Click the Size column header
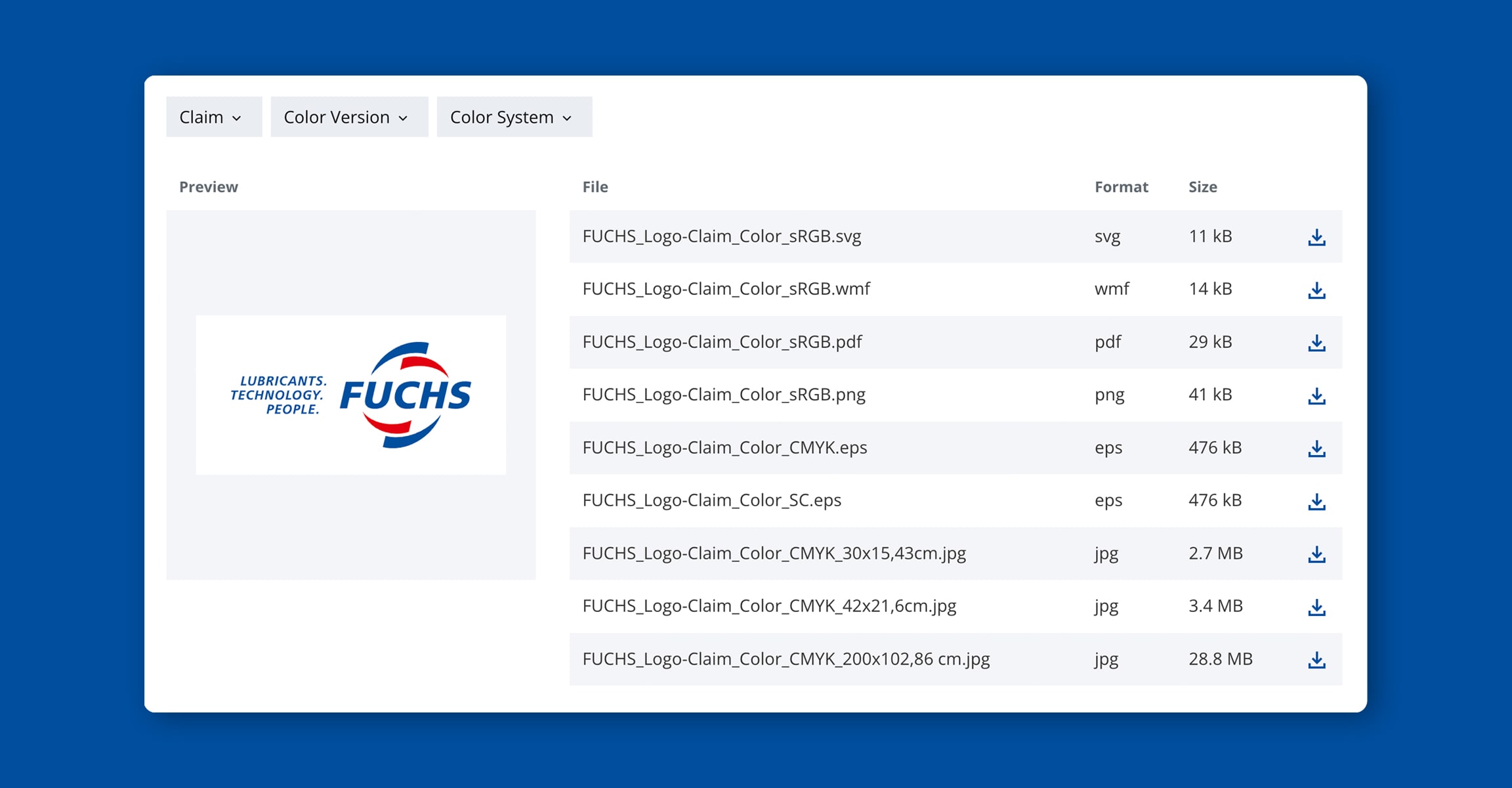Image resolution: width=1512 pixels, height=788 pixels. click(x=1203, y=187)
